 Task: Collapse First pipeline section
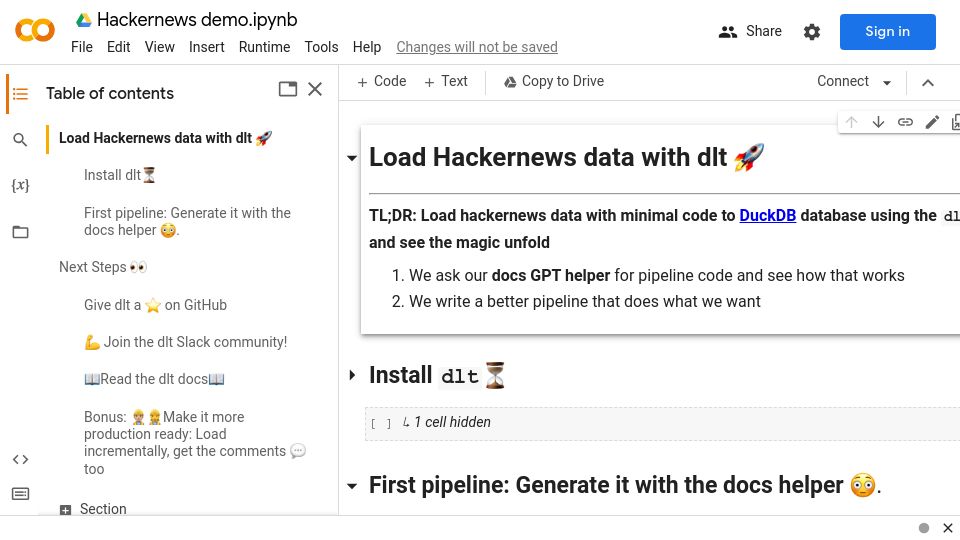pyautogui.click(x=351, y=486)
